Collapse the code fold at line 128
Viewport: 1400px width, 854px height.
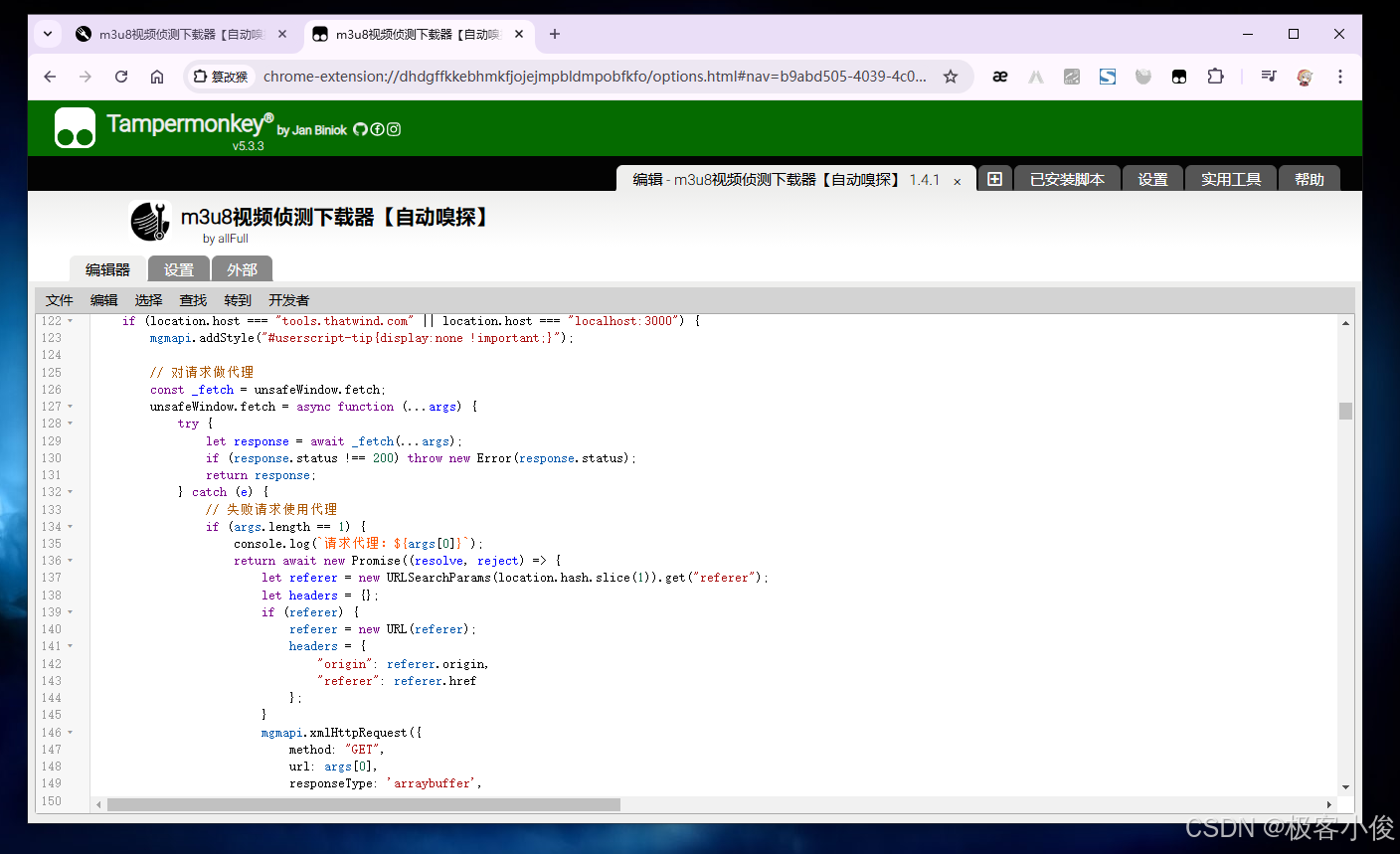click(x=71, y=424)
